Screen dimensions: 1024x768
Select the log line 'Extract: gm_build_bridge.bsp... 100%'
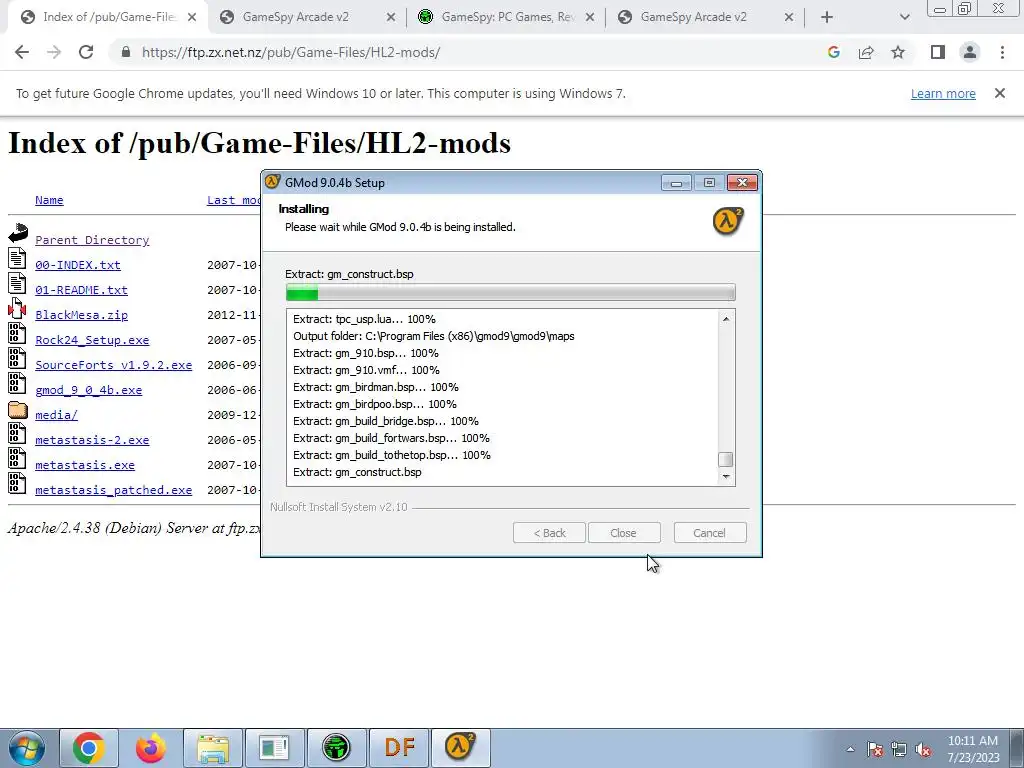coord(385,421)
